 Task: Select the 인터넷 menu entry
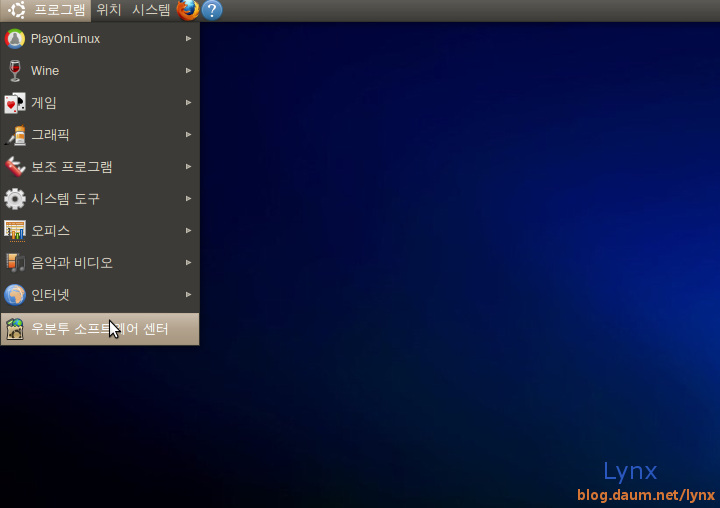point(100,295)
